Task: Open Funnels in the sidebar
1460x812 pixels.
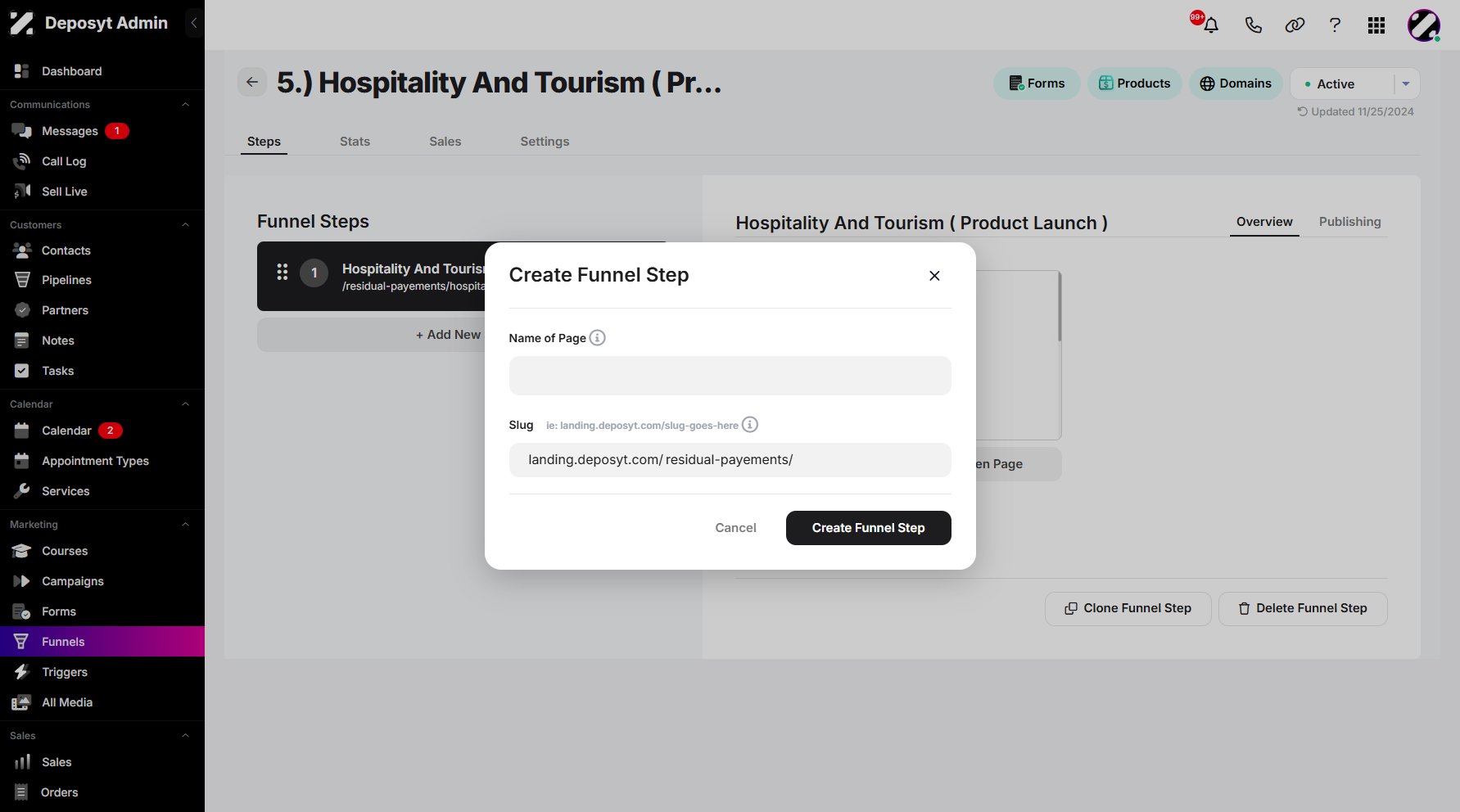Action: pyautogui.click(x=102, y=642)
